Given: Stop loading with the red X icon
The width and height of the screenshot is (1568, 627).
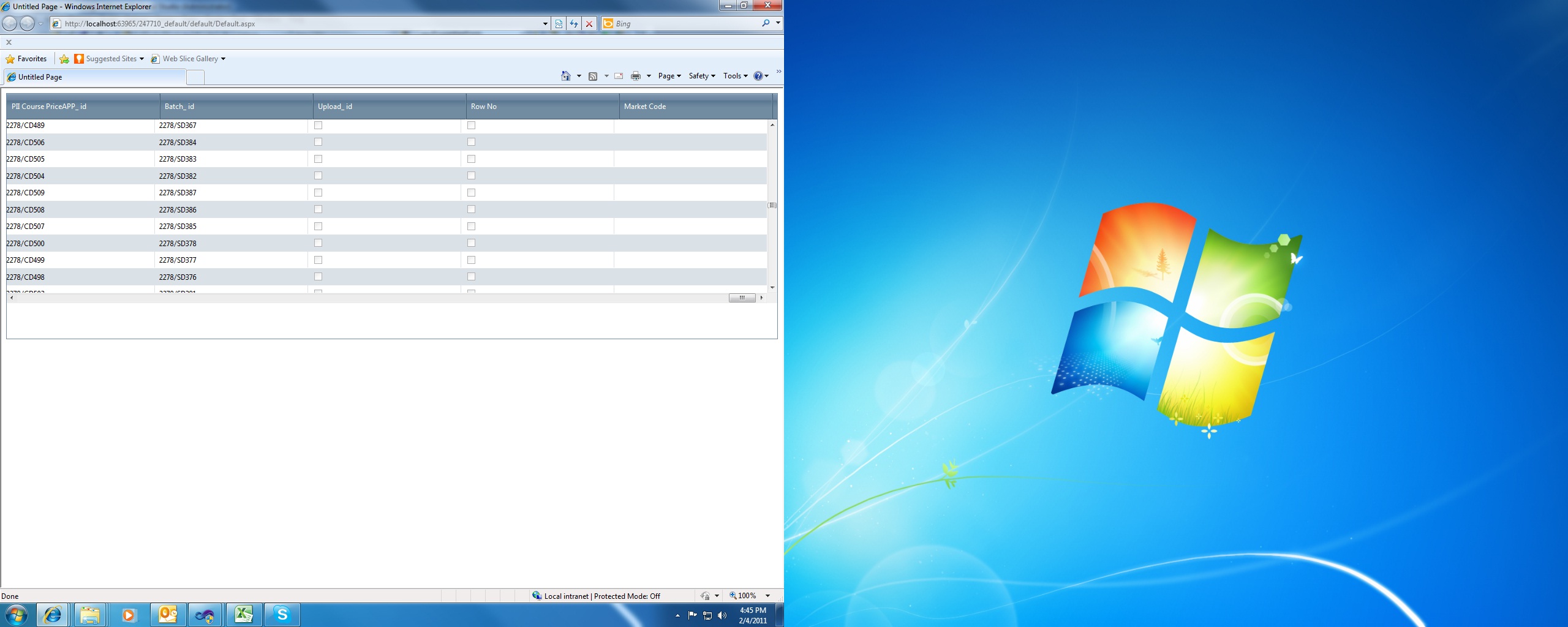Looking at the screenshot, I should pyautogui.click(x=589, y=24).
